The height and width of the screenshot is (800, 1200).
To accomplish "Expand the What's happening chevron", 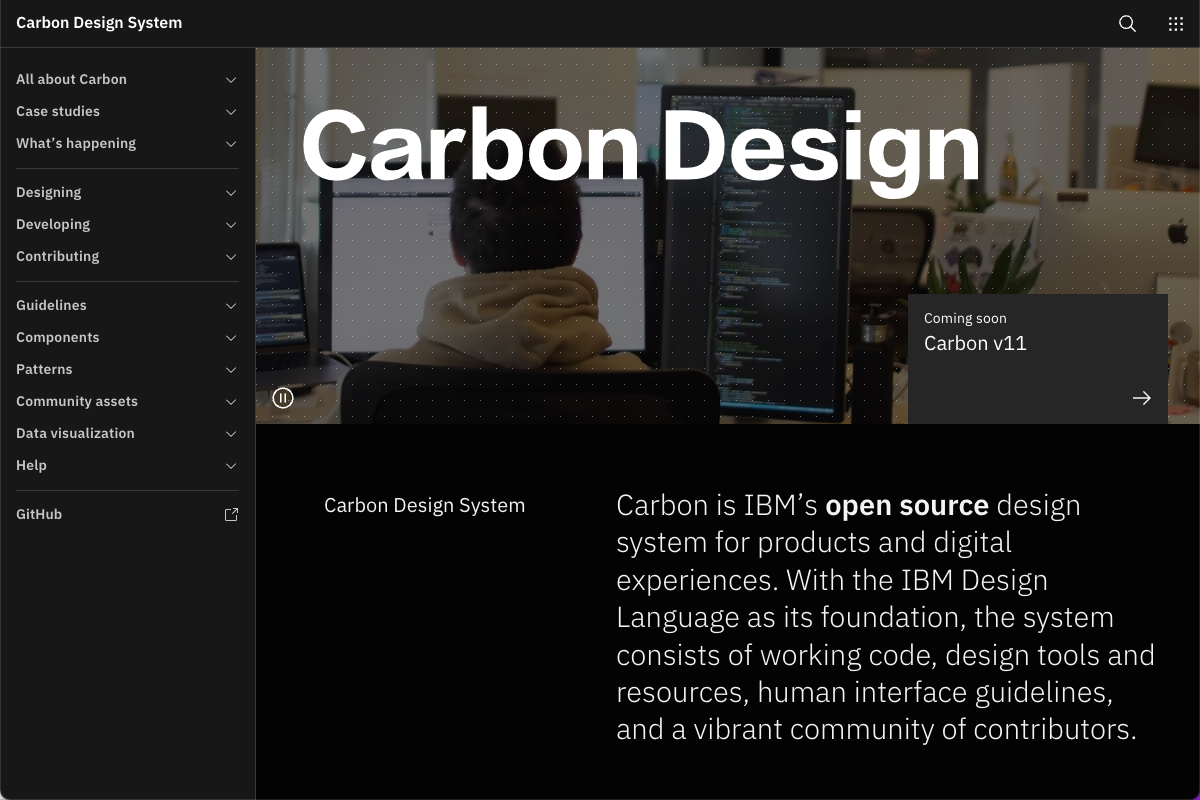I will point(231,144).
